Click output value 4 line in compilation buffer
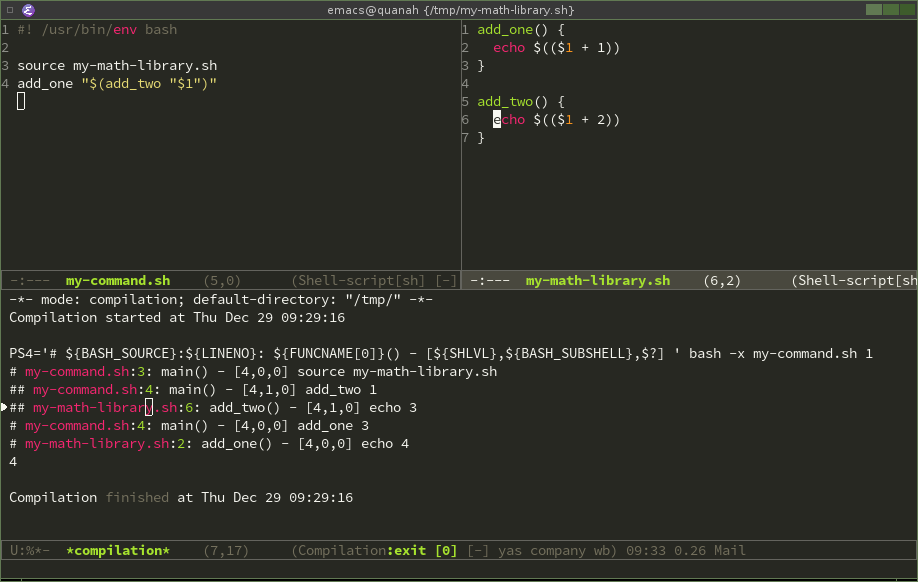The width and height of the screenshot is (918, 582). click(13, 462)
